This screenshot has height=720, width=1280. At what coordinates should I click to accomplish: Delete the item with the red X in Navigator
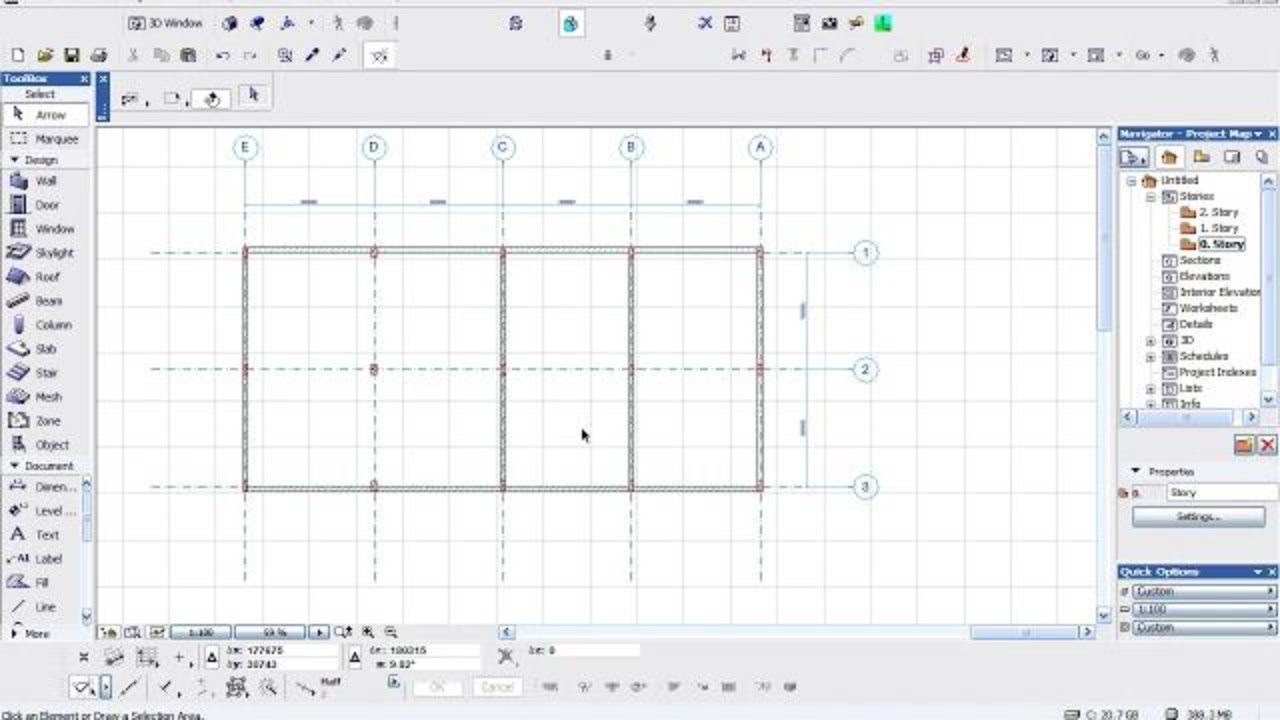1267,445
